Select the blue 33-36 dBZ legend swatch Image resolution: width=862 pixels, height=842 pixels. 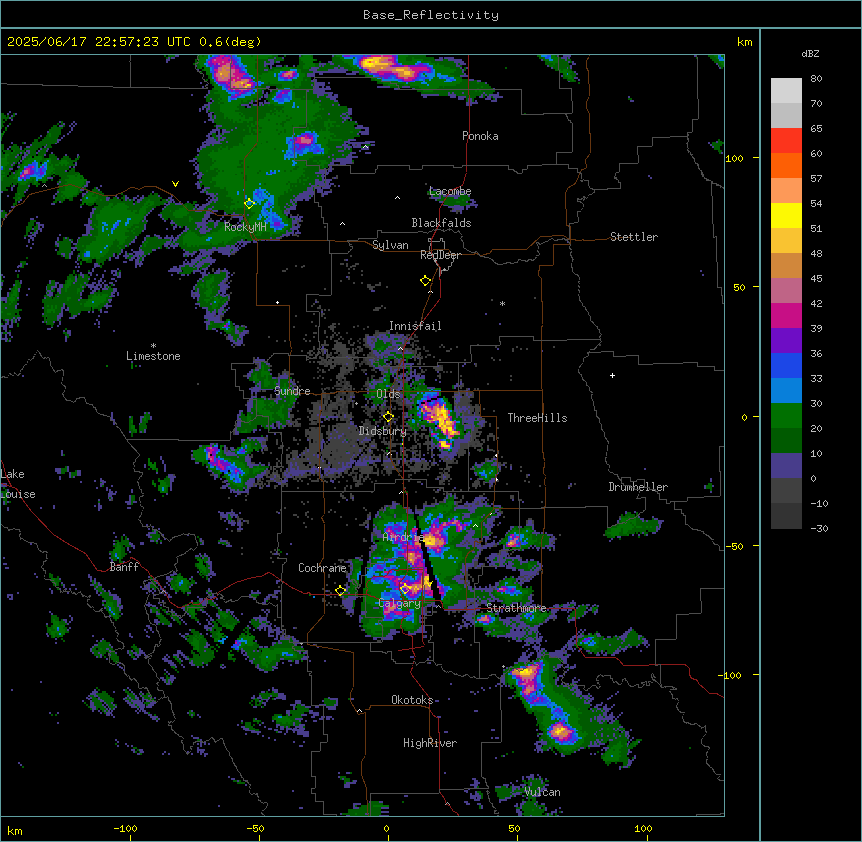click(786, 365)
